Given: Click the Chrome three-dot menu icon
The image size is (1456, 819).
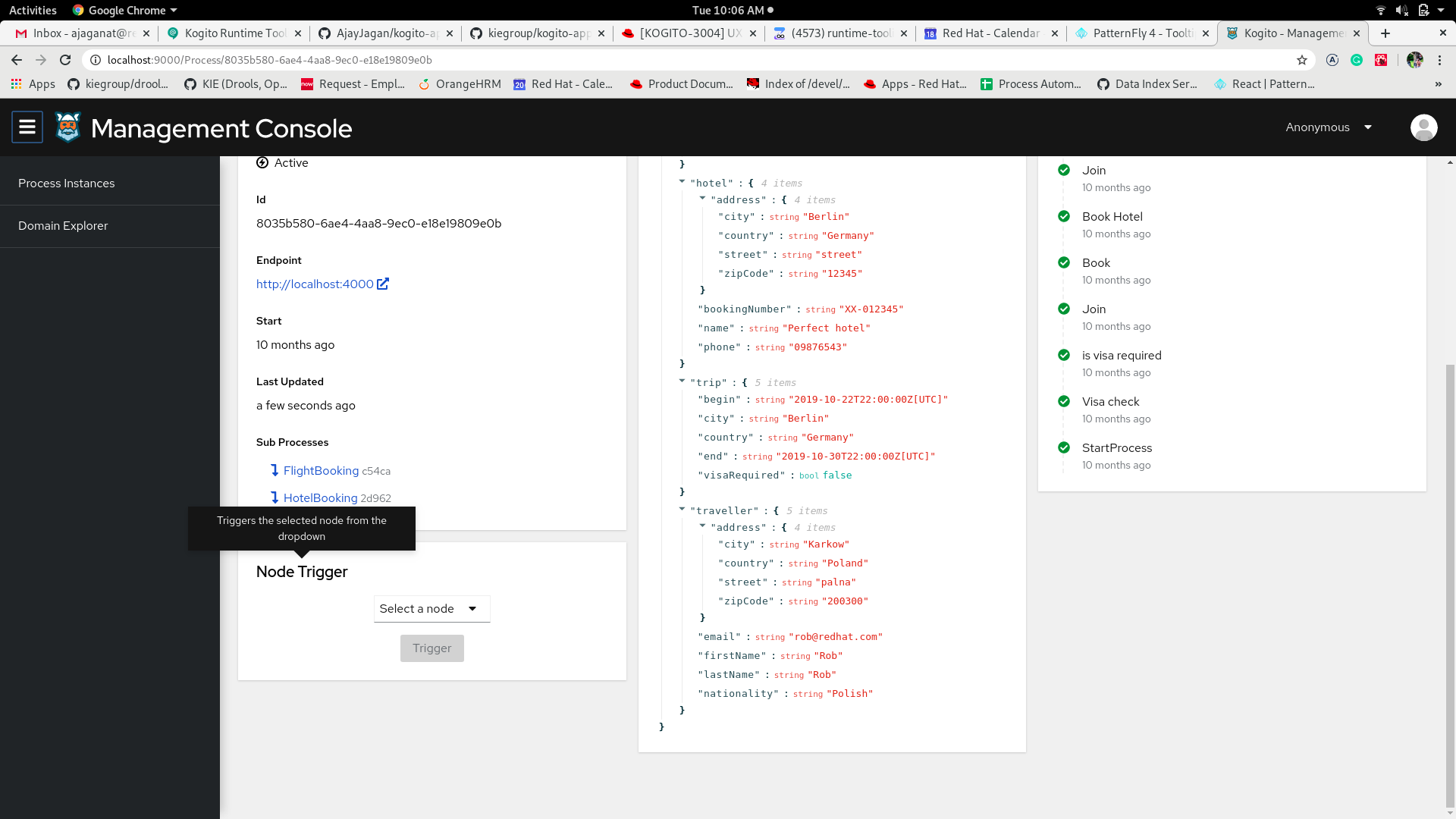Looking at the screenshot, I should [x=1440, y=60].
